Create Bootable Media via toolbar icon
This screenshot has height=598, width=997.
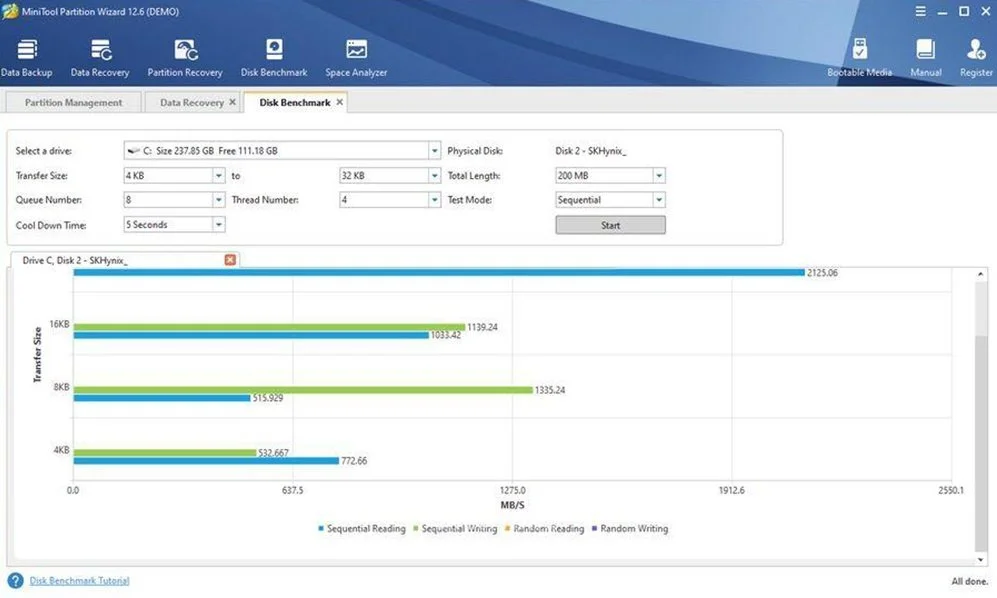860,58
